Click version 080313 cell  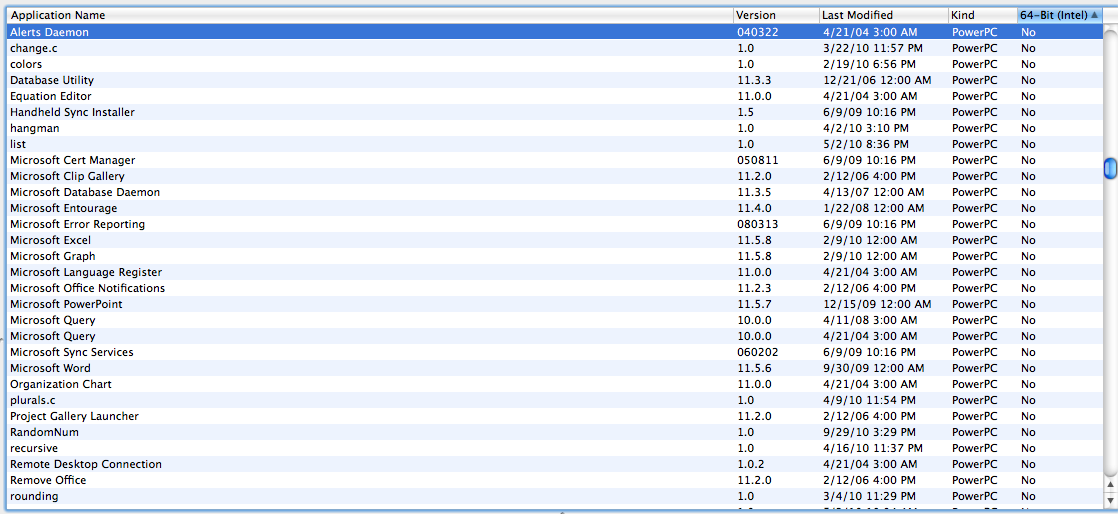[757, 224]
